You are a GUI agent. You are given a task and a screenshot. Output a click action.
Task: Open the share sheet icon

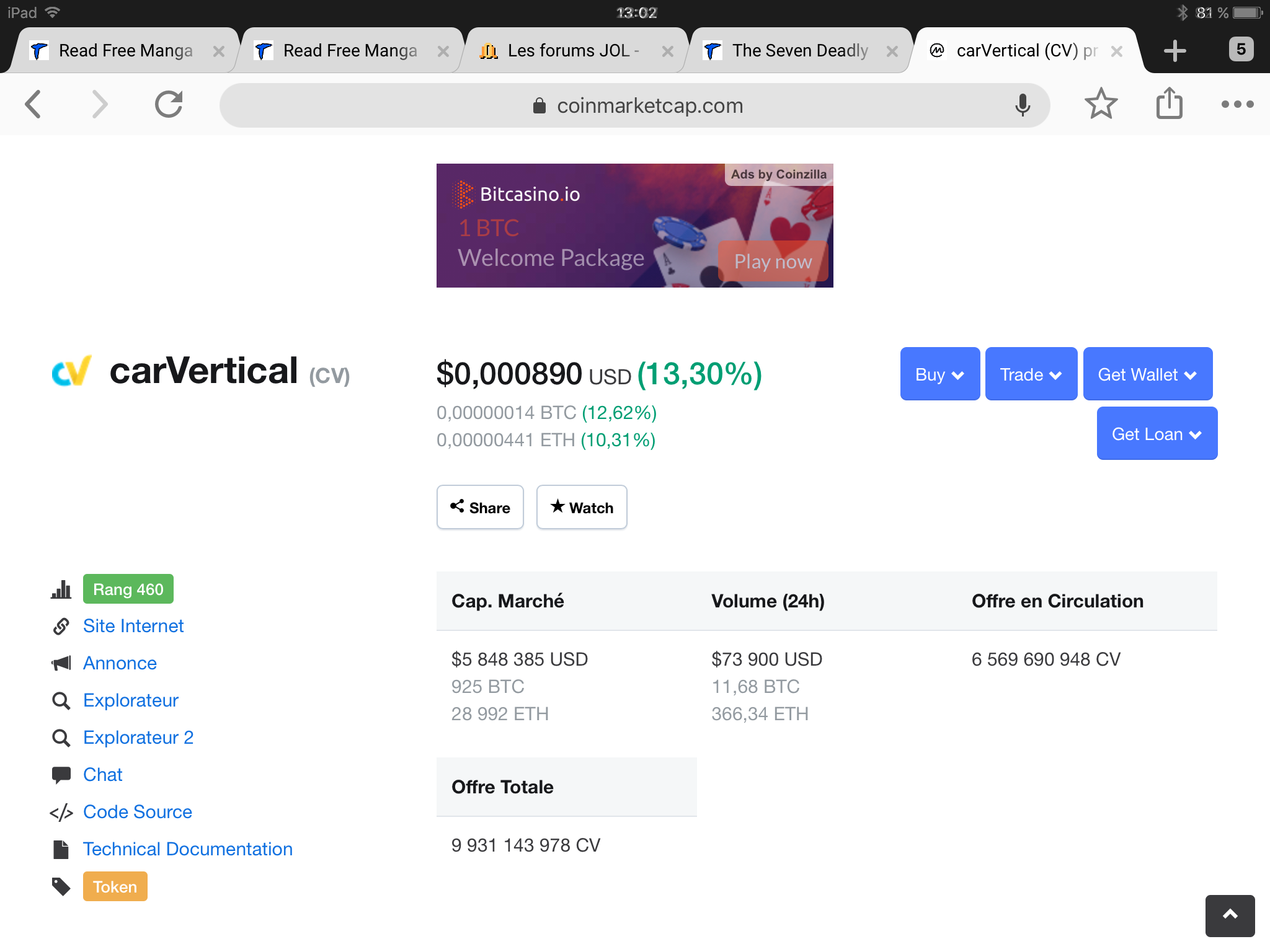(1170, 103)
